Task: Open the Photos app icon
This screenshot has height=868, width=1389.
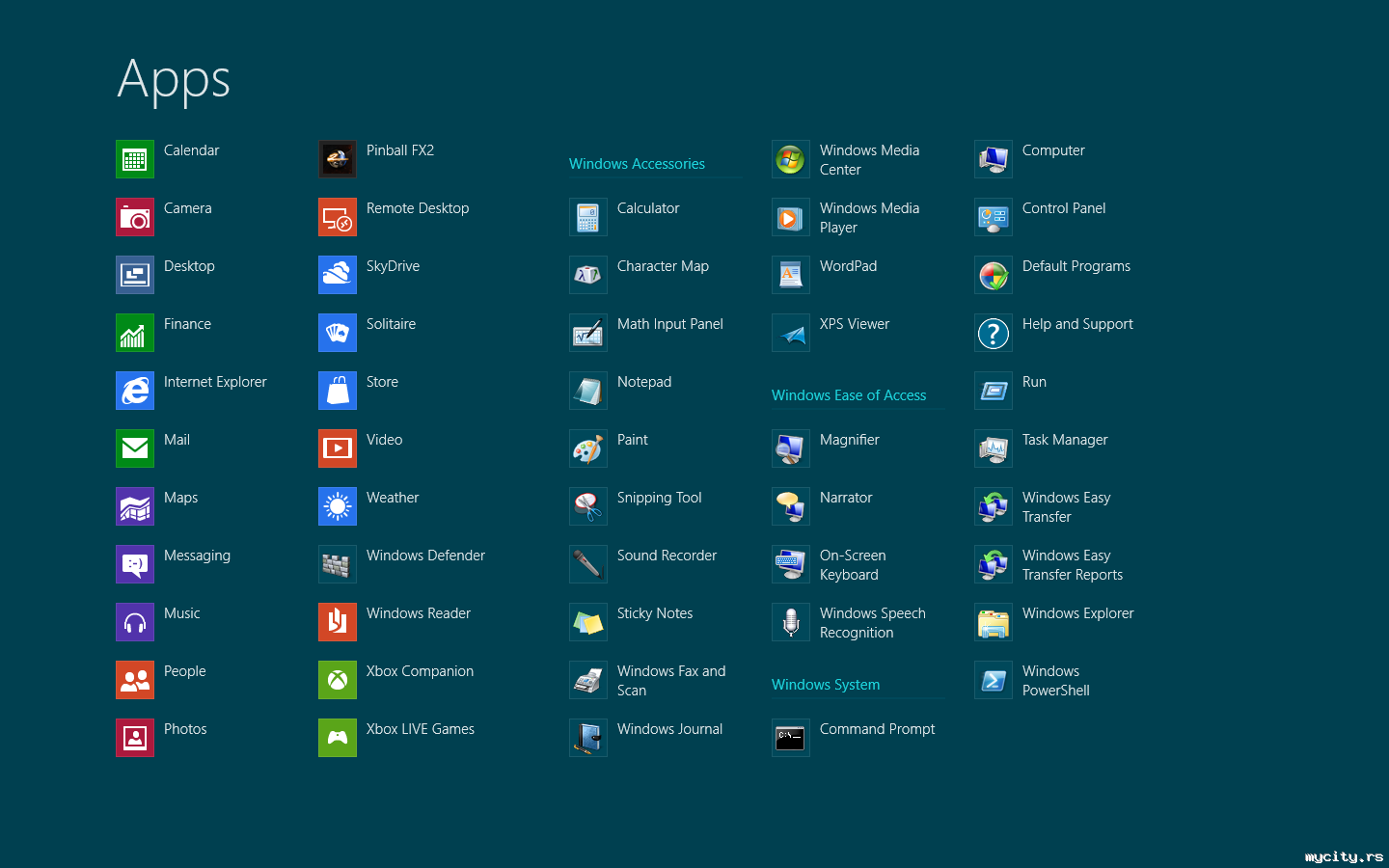Action: [135, 738]
